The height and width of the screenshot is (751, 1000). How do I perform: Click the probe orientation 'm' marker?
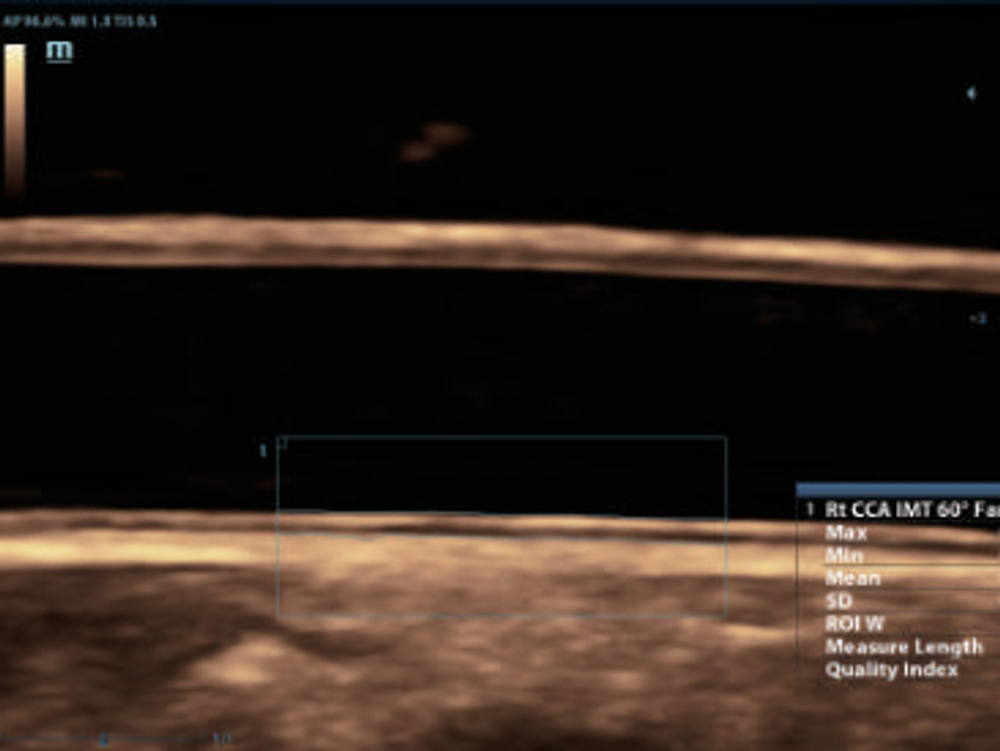59,51
